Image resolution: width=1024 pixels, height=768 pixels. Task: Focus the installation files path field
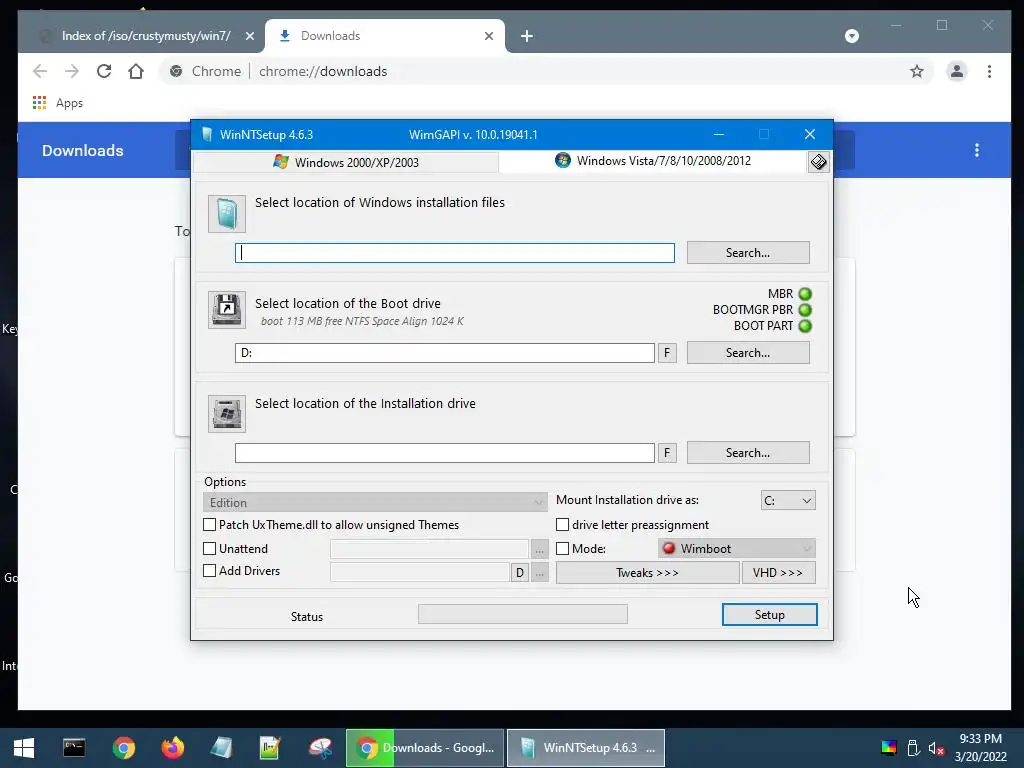(x=455, y=253)
